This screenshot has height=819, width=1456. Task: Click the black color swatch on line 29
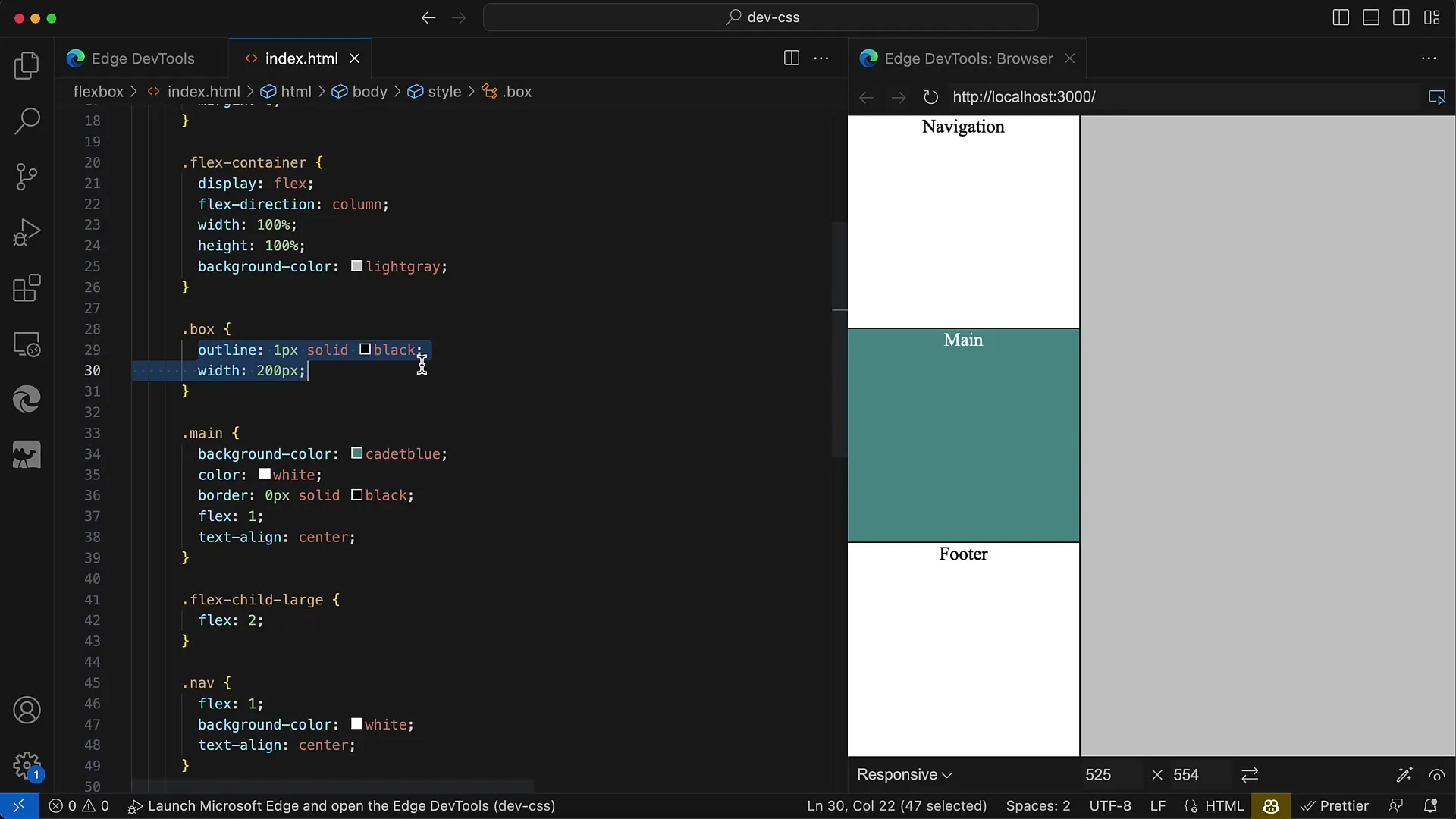(363, 350)
